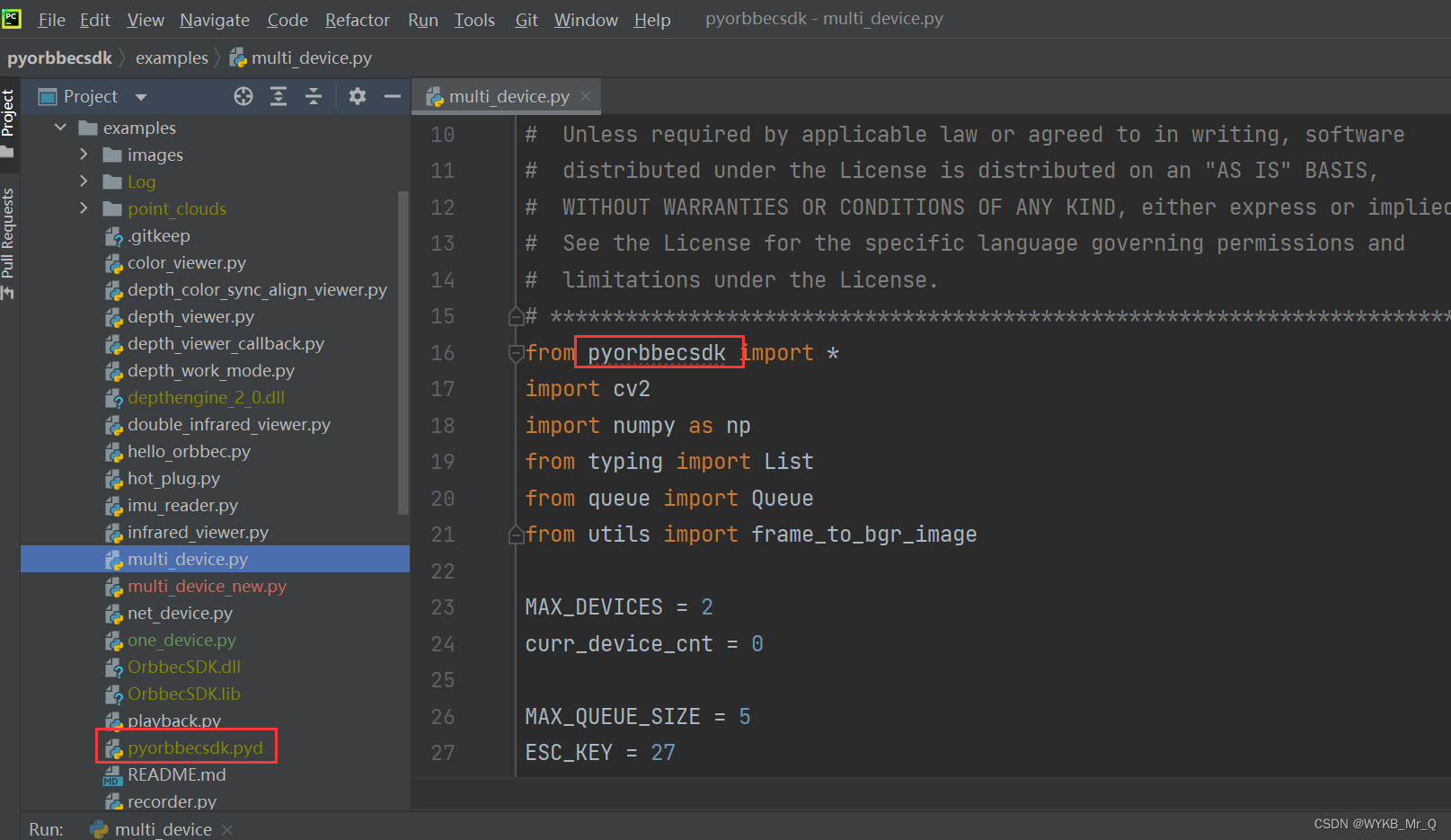Open the Navigate menu
This screenshot has height=840, width=1451.
215,20
